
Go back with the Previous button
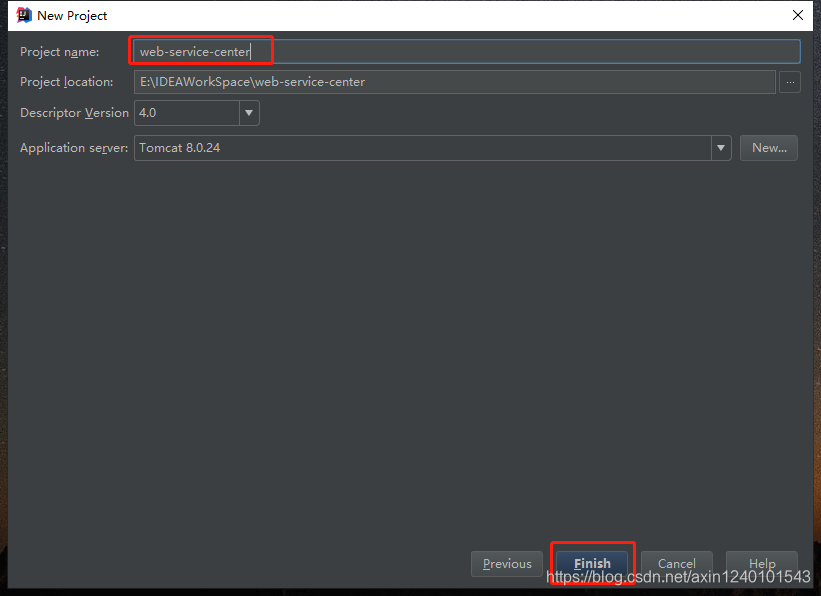point(506,564)
